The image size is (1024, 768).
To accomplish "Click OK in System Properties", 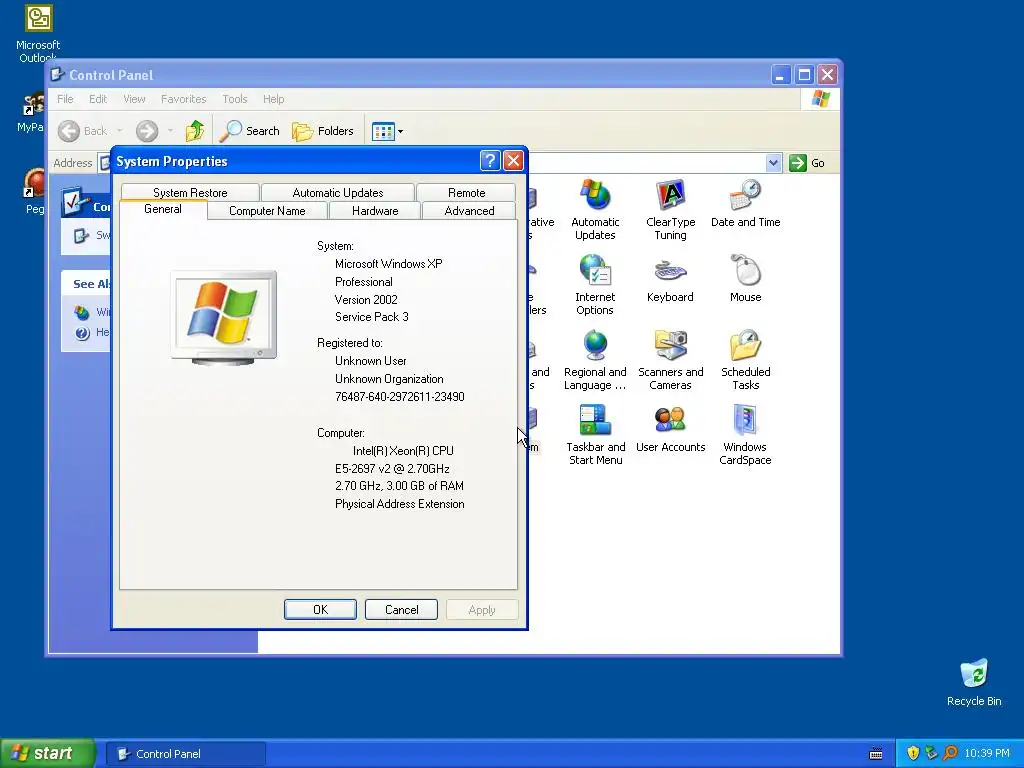I will 321,609.
